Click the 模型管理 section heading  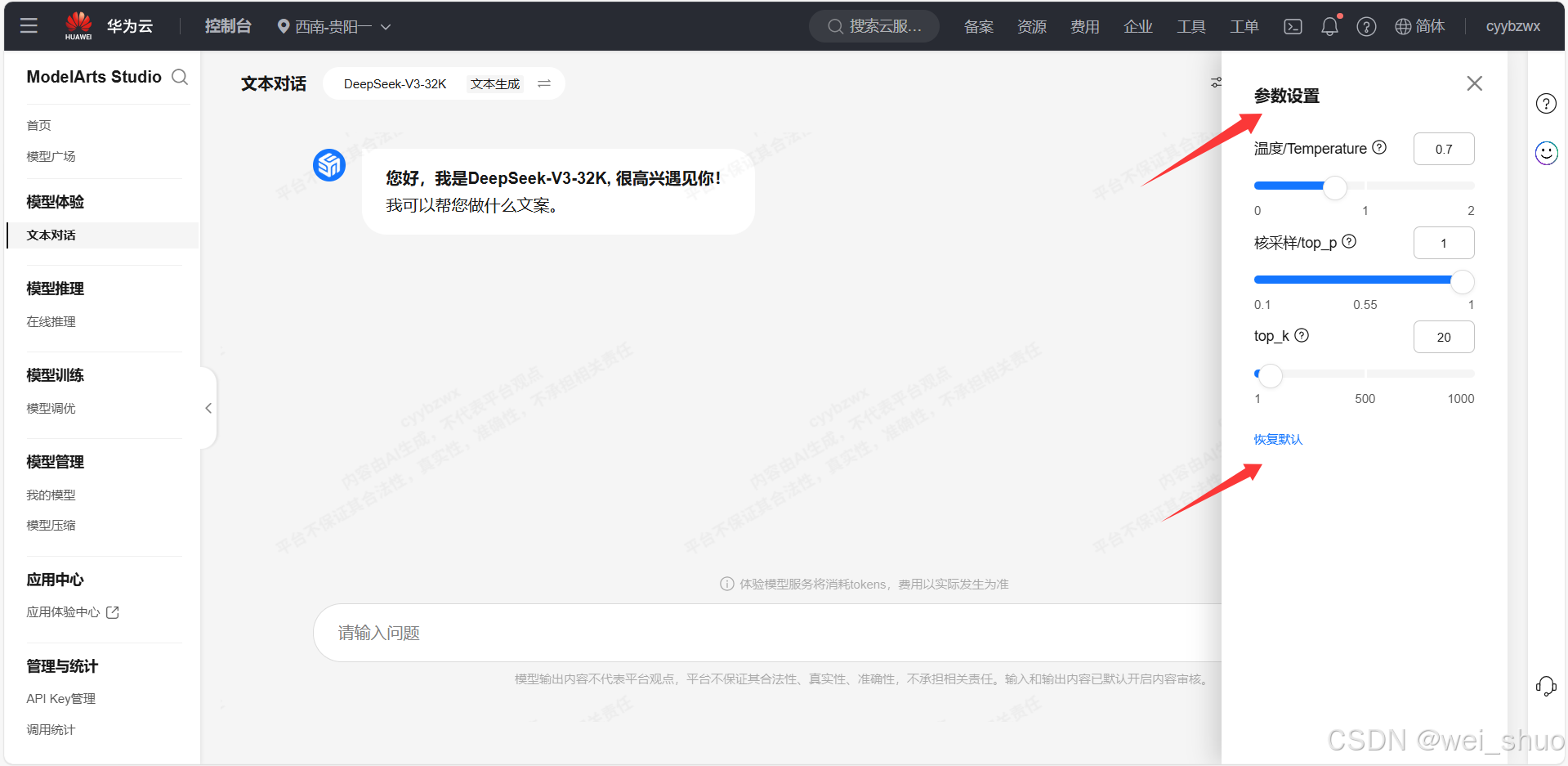pyautogui.click(x=55, y=462)
